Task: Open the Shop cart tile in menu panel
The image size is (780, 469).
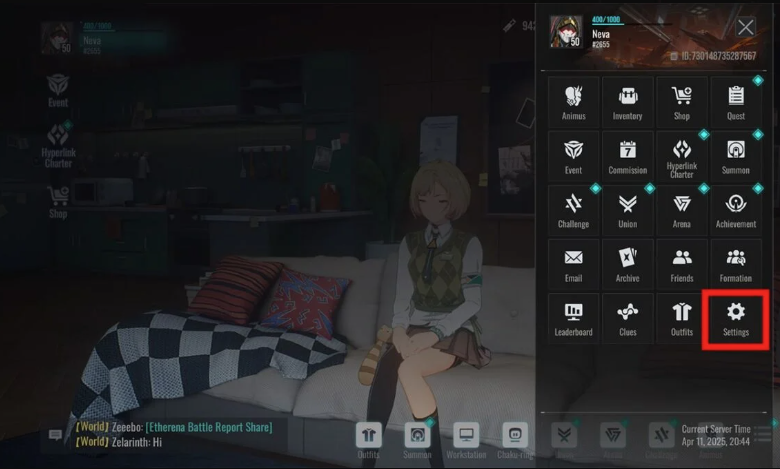Action: click(x=682, y=102)
